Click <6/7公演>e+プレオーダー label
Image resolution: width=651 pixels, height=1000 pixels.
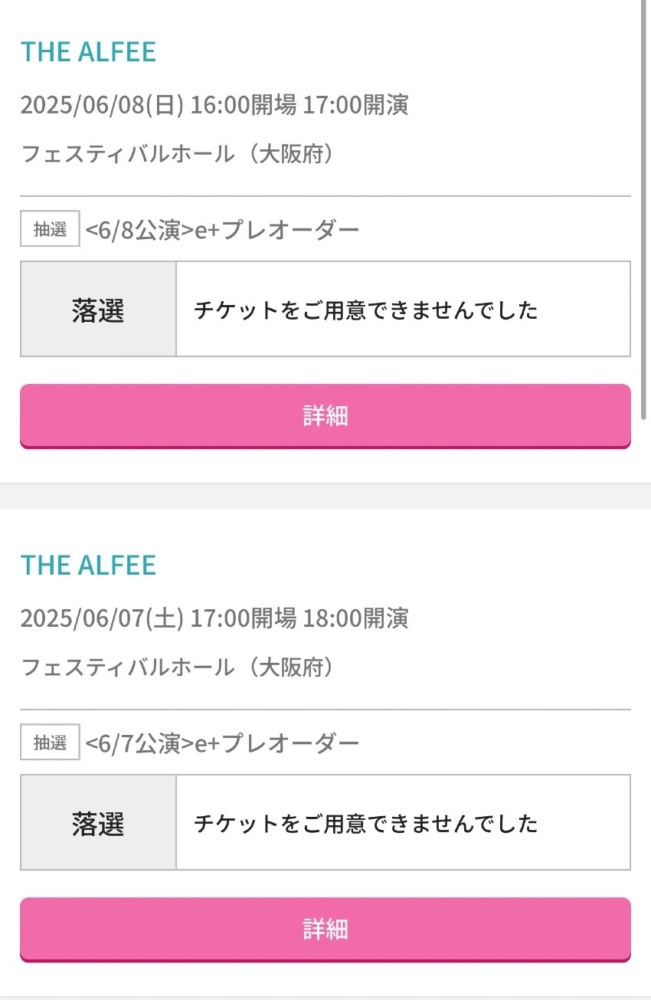[x=222, y=743]
